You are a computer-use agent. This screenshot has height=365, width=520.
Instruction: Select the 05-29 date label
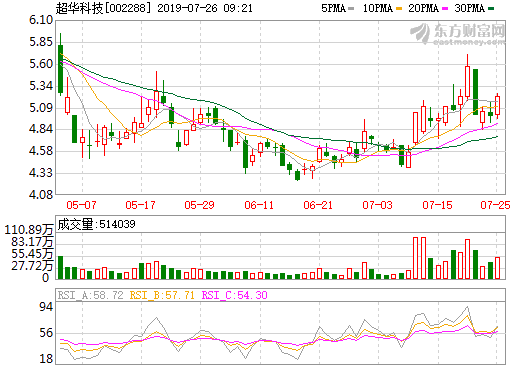pyautogui.click(x=199, y=205)
